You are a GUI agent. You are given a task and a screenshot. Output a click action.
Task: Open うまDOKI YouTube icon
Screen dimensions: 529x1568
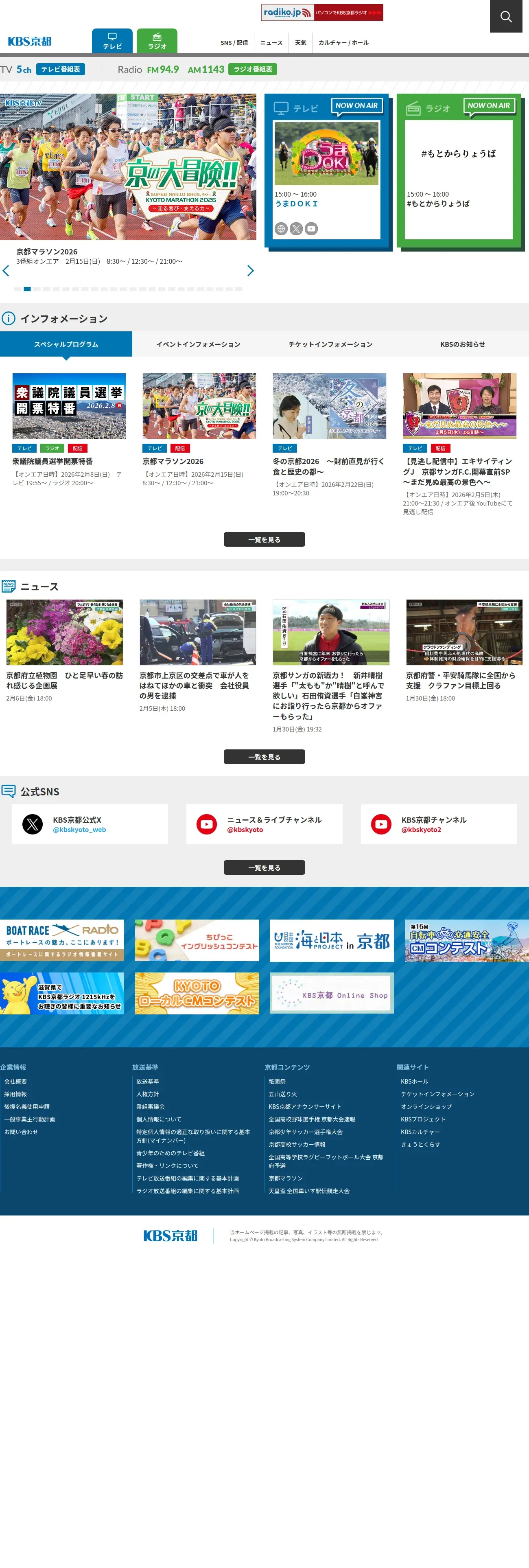pyautogui.click(x=311, y=229)
